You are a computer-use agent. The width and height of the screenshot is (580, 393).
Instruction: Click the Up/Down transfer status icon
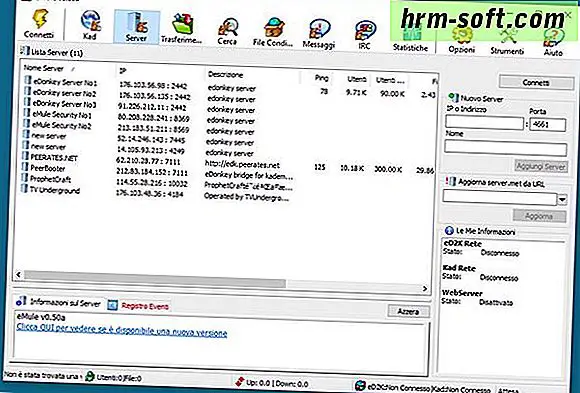tap(240, 382)
